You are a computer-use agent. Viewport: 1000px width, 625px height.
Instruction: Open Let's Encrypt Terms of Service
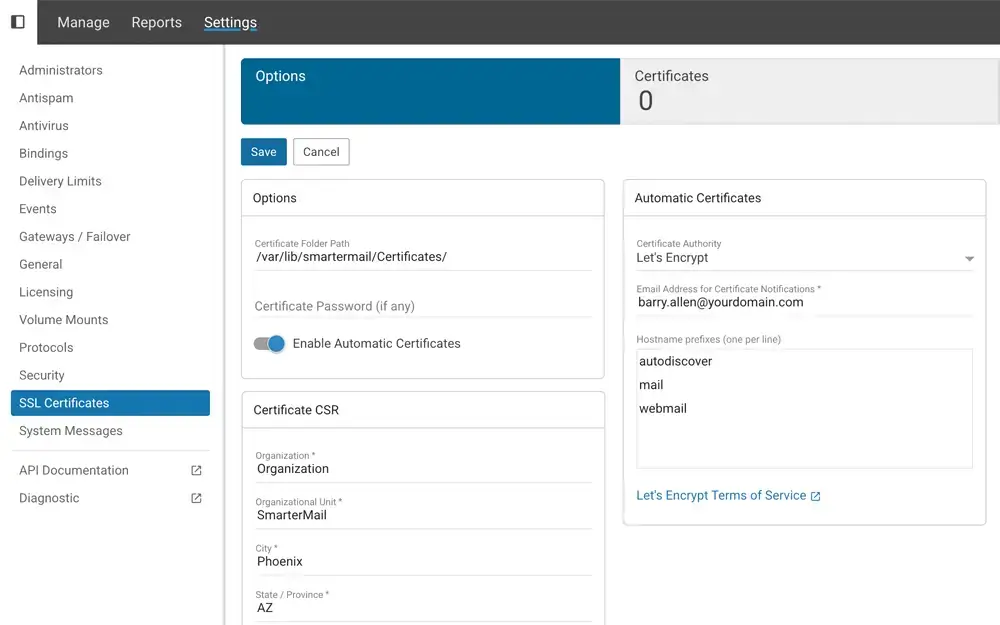tap(721, 495)
